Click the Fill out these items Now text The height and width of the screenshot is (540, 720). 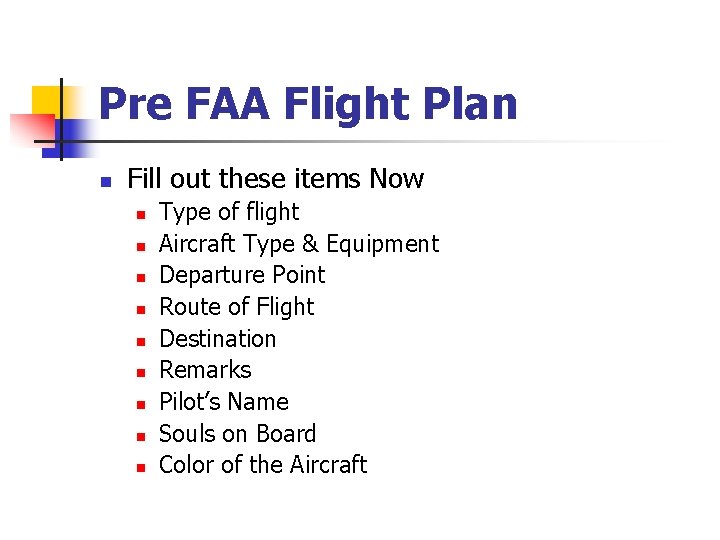click(x=275, y=179)
